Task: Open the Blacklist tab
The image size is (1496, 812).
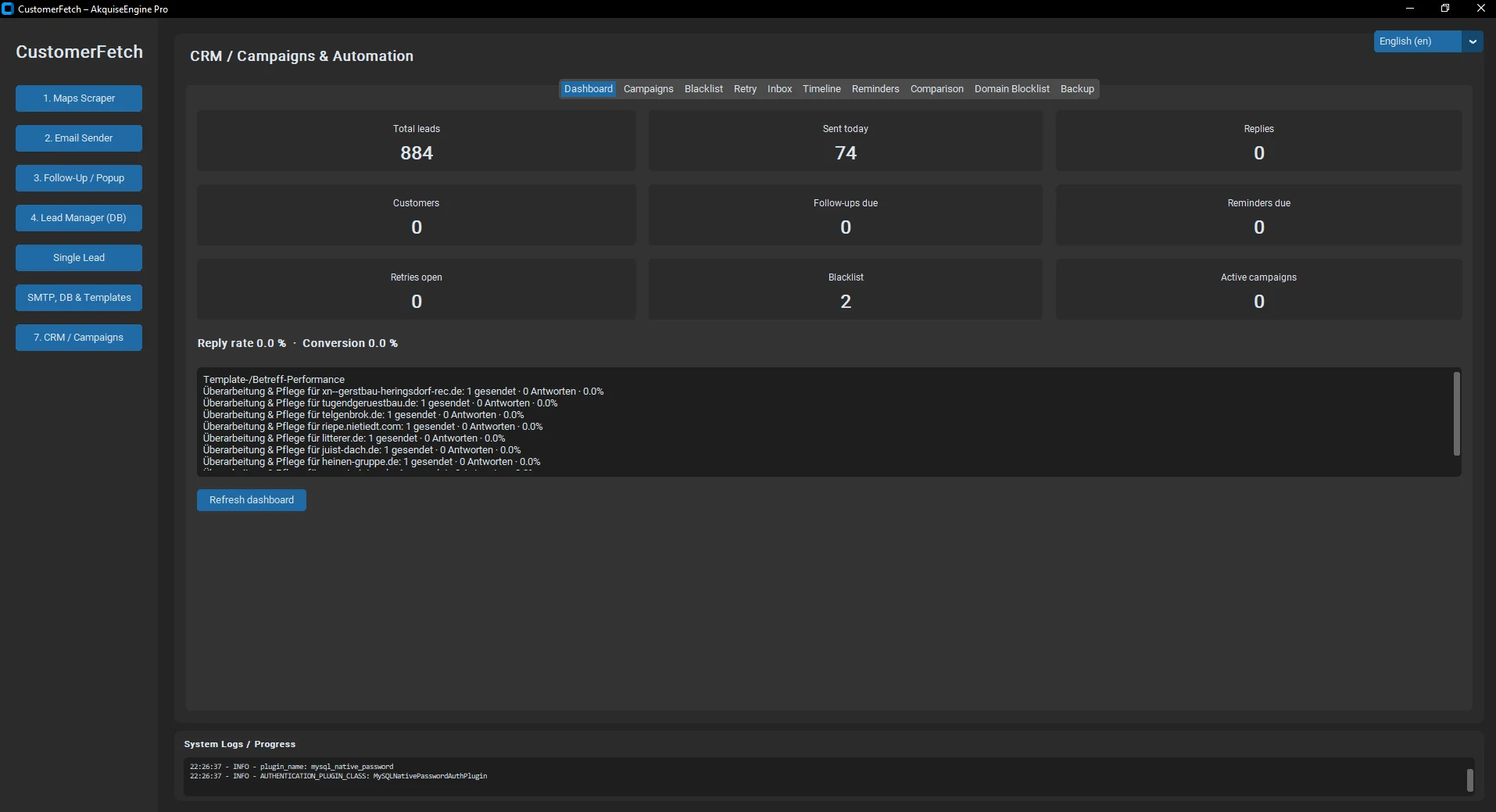Action: click(x=703, y=89)
